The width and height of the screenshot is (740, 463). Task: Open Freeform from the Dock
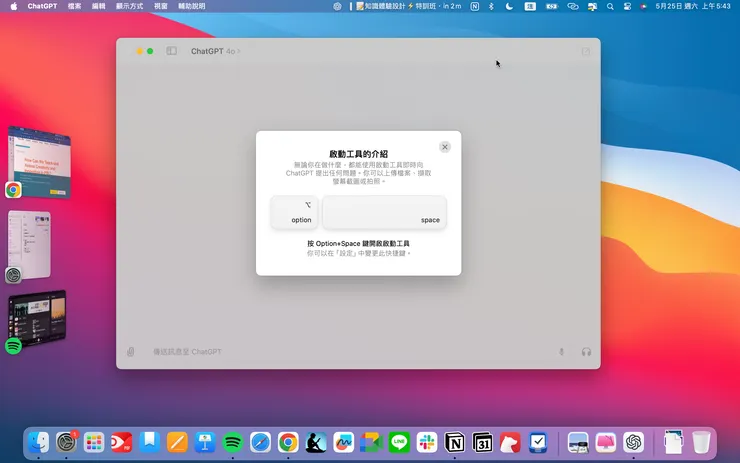[344, 442]
